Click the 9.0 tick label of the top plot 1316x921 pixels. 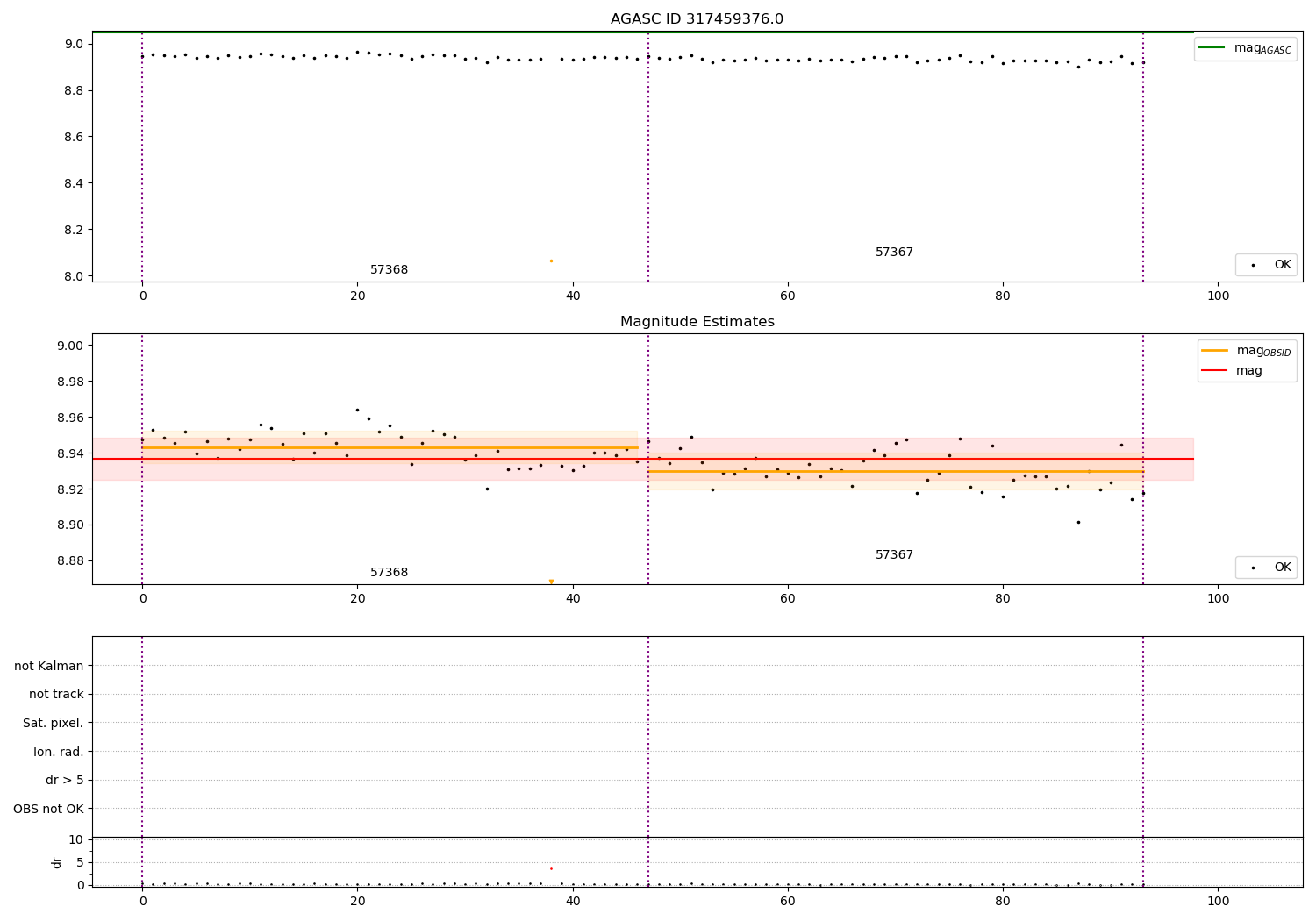[x=75, y=44]
